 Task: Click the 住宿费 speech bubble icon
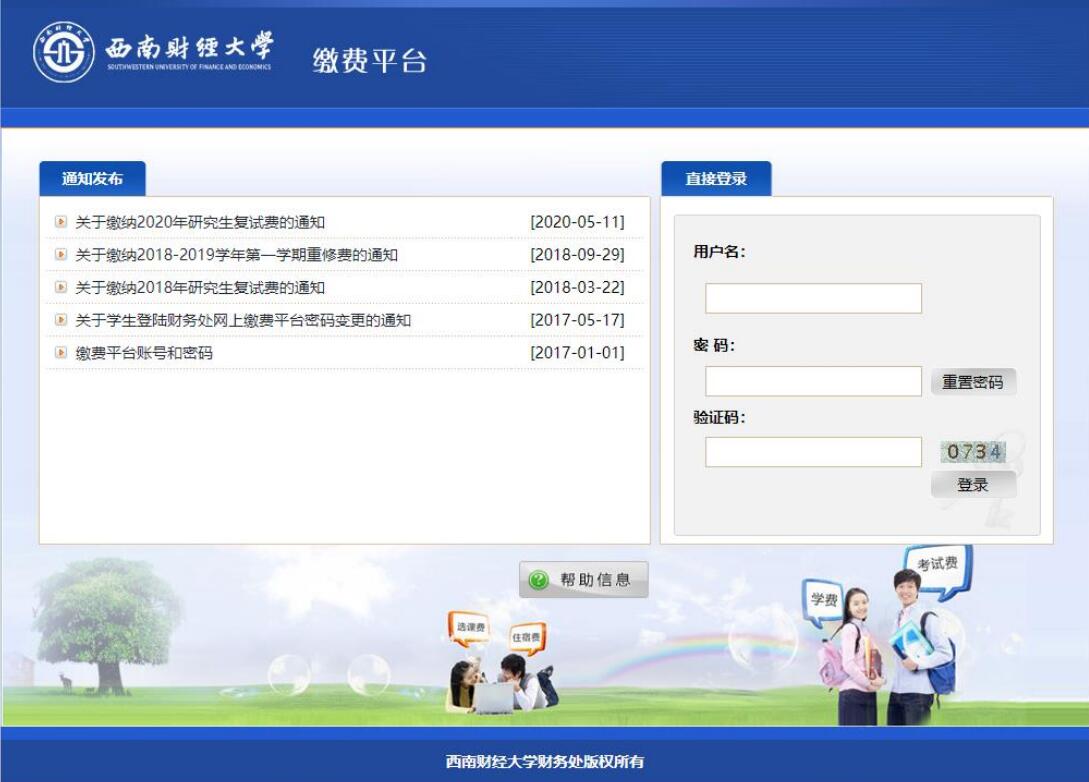click(526, 637)
